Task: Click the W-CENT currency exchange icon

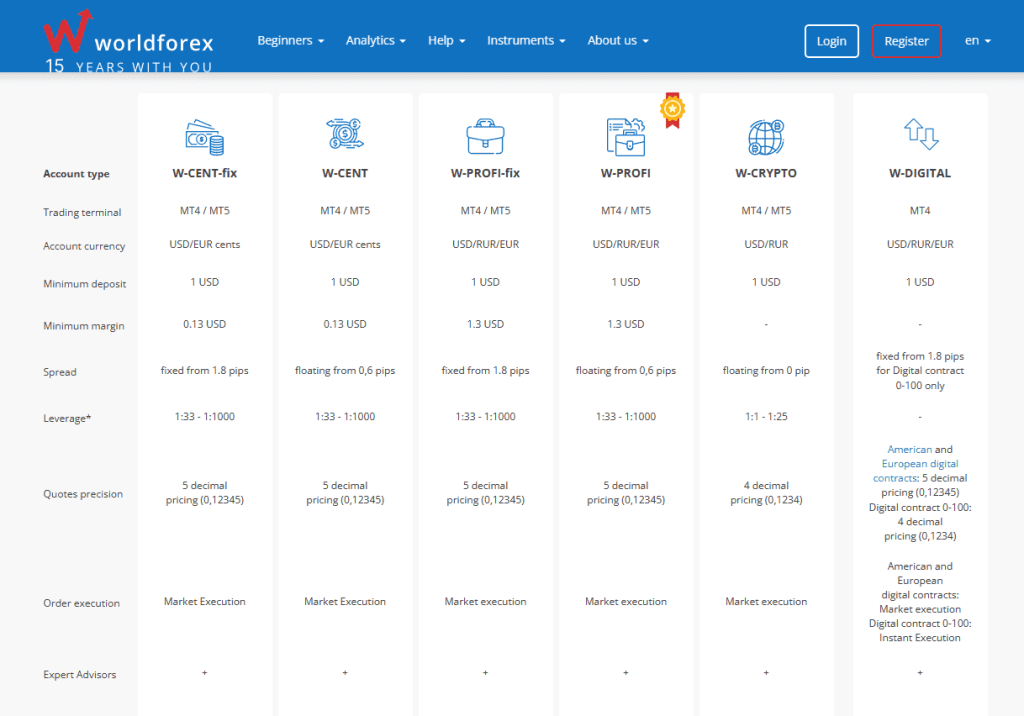Action: pyautogui.click(x=345, y=134)
